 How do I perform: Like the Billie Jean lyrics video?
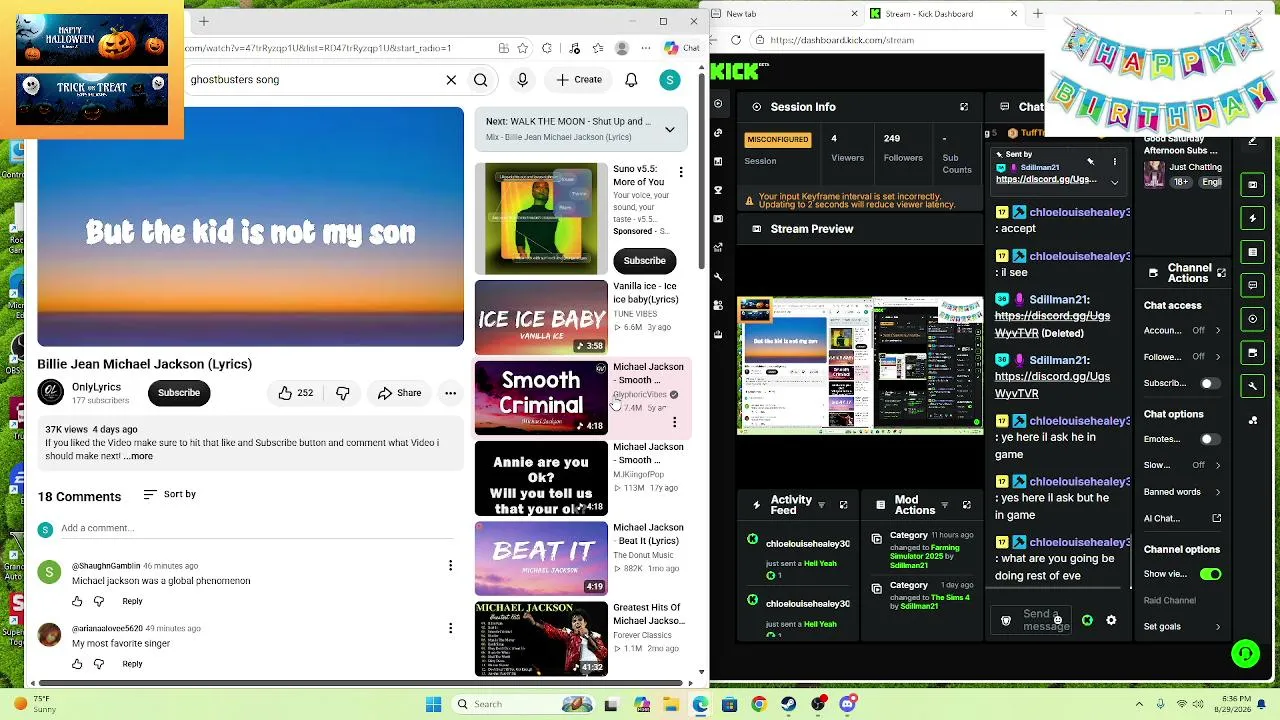point(296,393)
